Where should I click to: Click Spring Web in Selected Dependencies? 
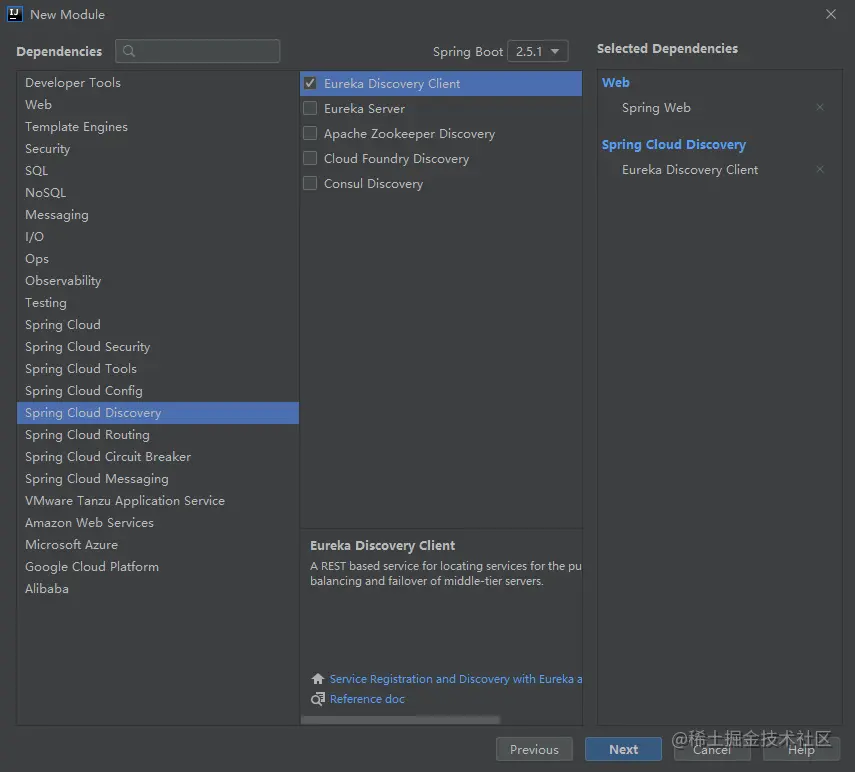point(656,108)
